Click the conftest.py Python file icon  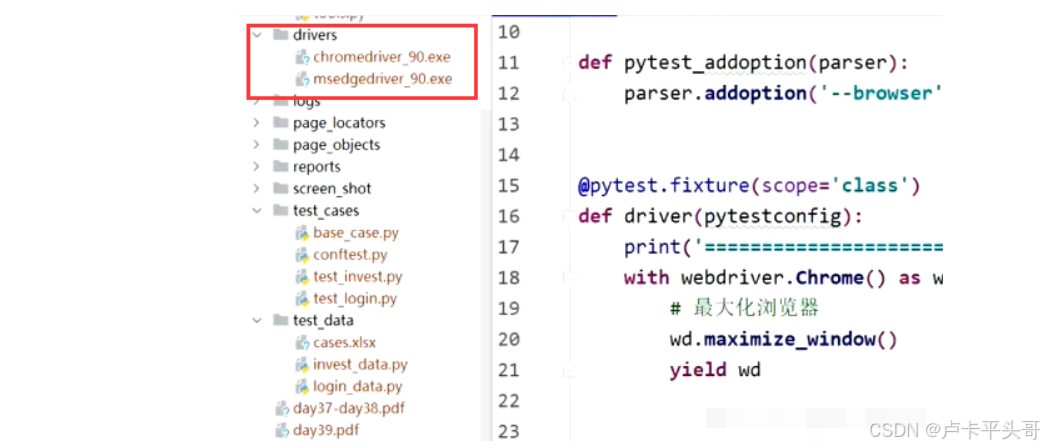click(302, 255)
